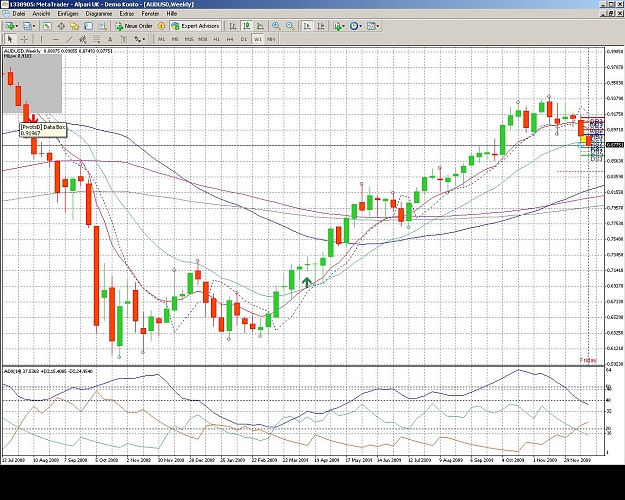Select the M30 timeframe
625x500 pixels.
coord(202,39)
